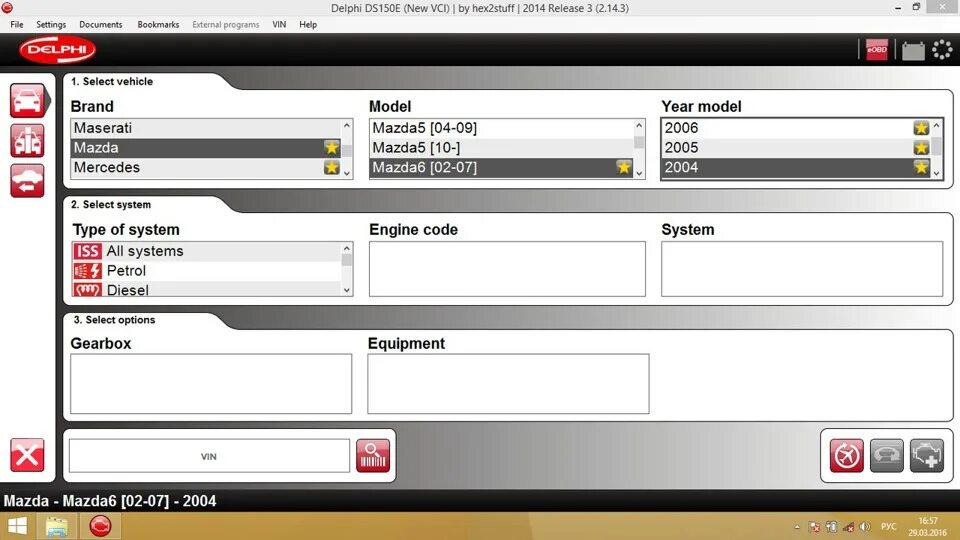The image size is (960, 540).
Task: Click Model list scroll up arrow
Action: click(x=639, y=125)
